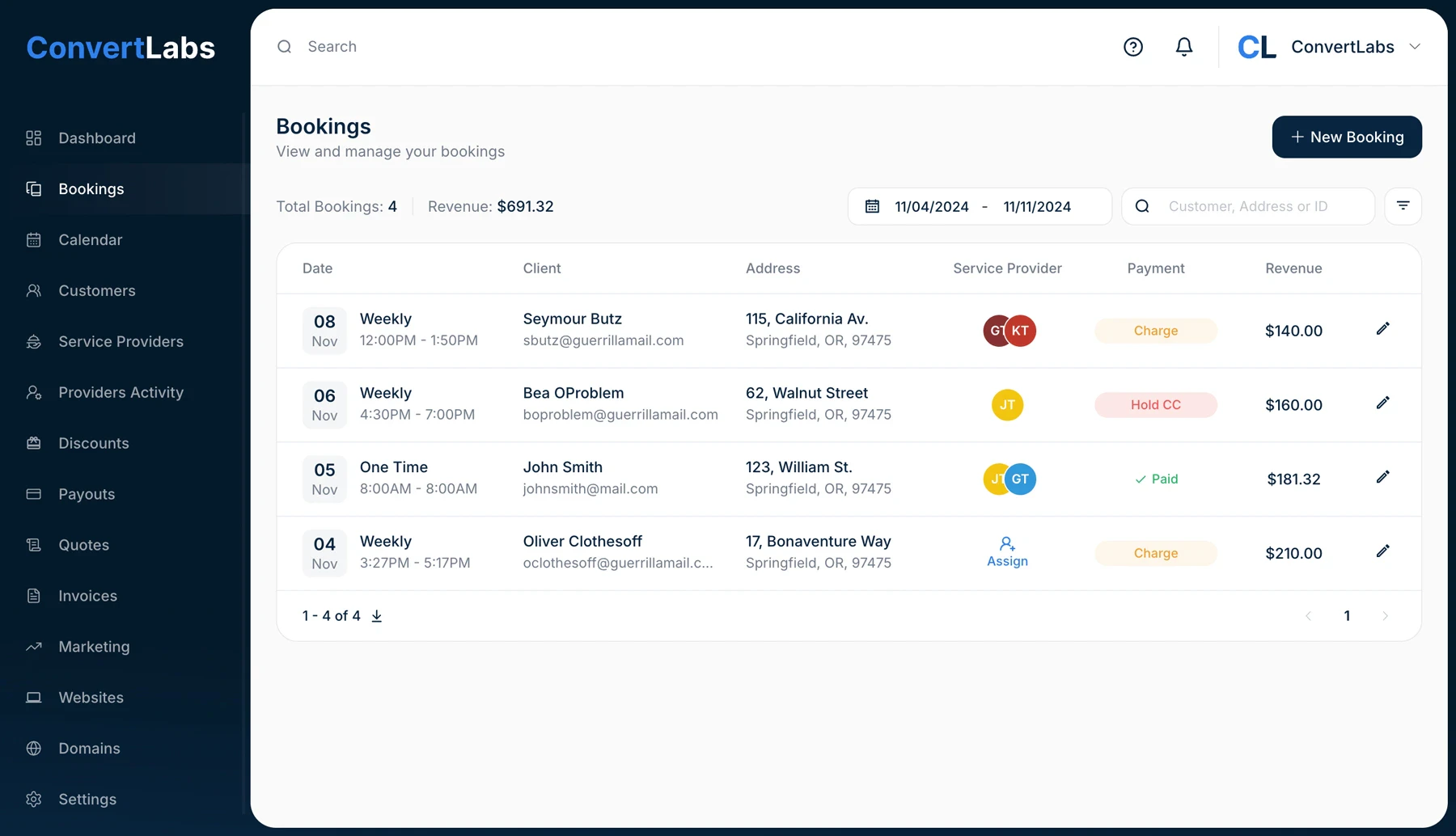
Task: Open the notifications bell icon
Action: 1183,47
